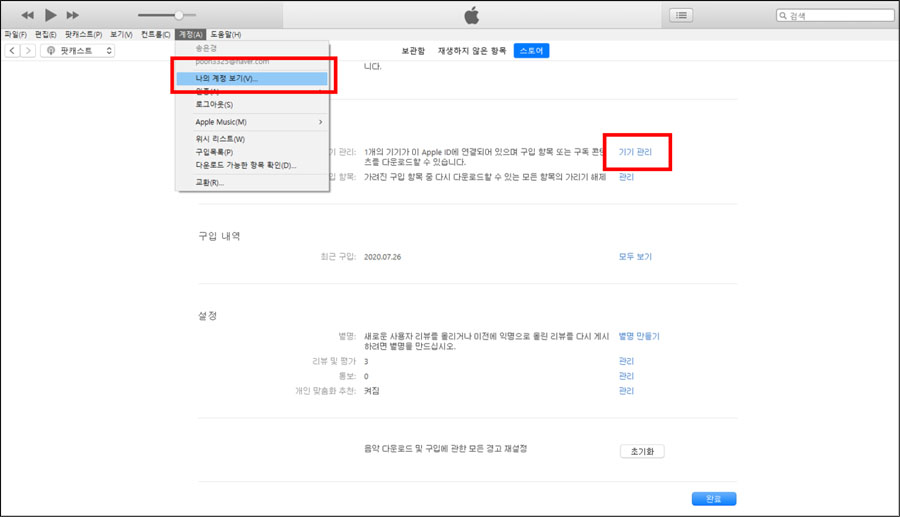The height and width of the screenshot is (517, 900).
Task: Open the 모두 보기 purchase history link
Action: coord(635,257)
